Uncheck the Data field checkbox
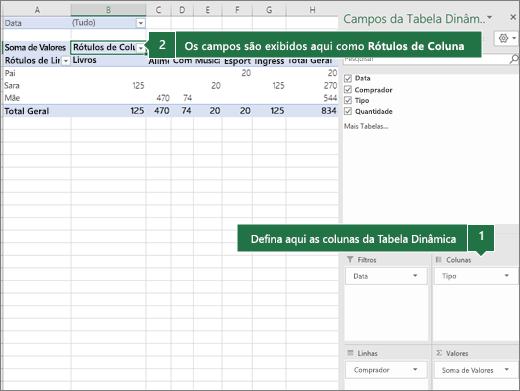520x391 pixels. [x=348, y=78]
